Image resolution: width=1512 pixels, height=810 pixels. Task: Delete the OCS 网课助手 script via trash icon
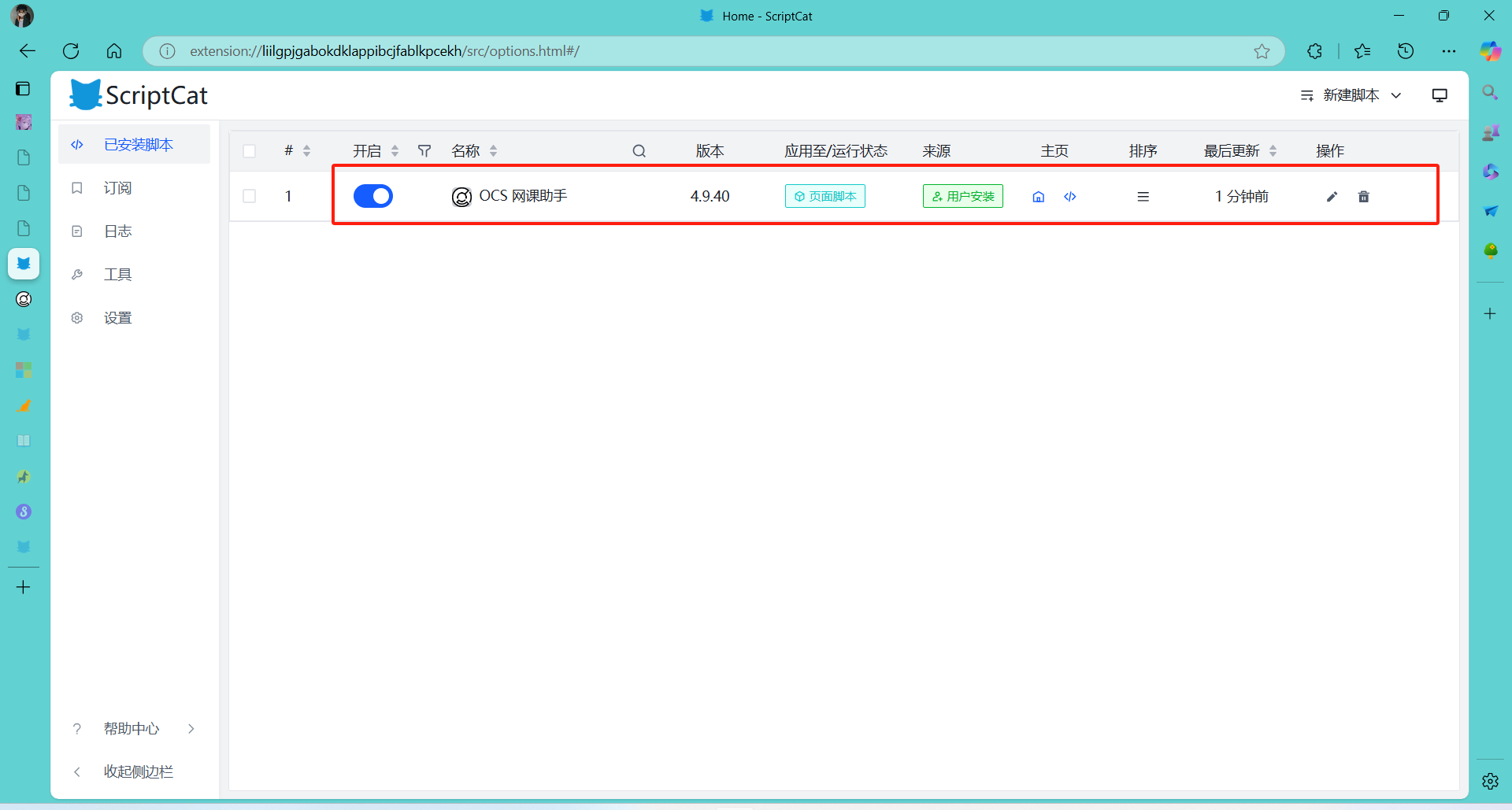click(x=1364, y=197)
